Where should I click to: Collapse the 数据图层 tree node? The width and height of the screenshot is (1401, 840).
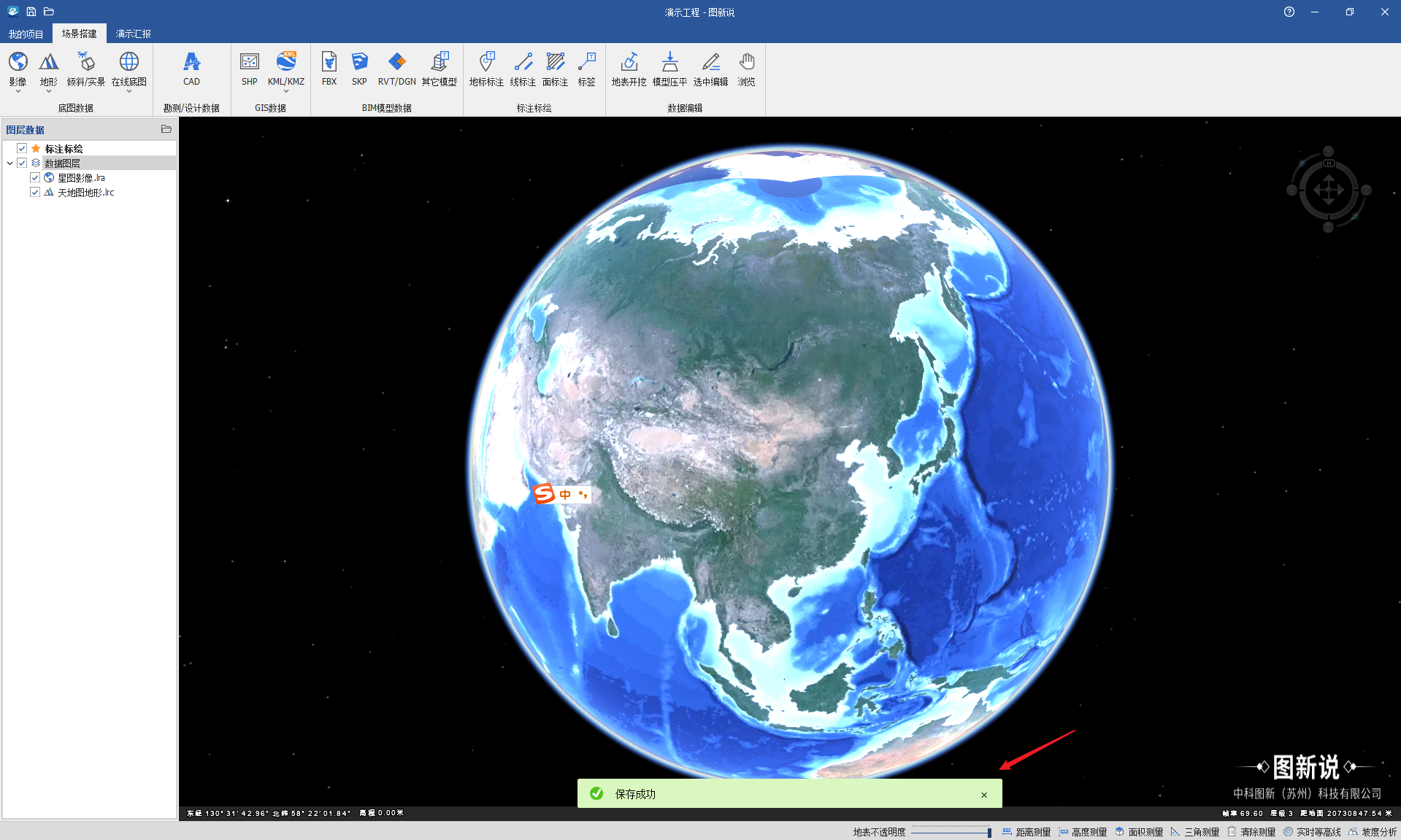(x=9, y=163)
